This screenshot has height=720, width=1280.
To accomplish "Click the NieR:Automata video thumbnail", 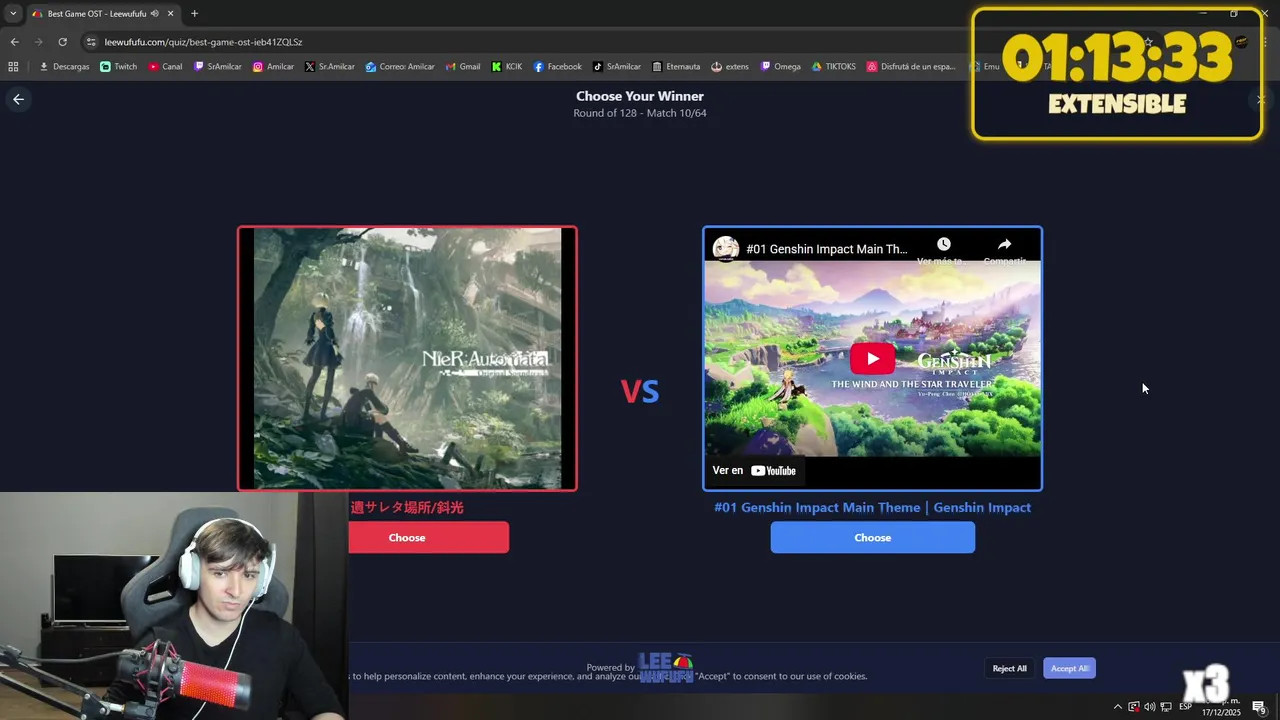I will tap(407, 358).
